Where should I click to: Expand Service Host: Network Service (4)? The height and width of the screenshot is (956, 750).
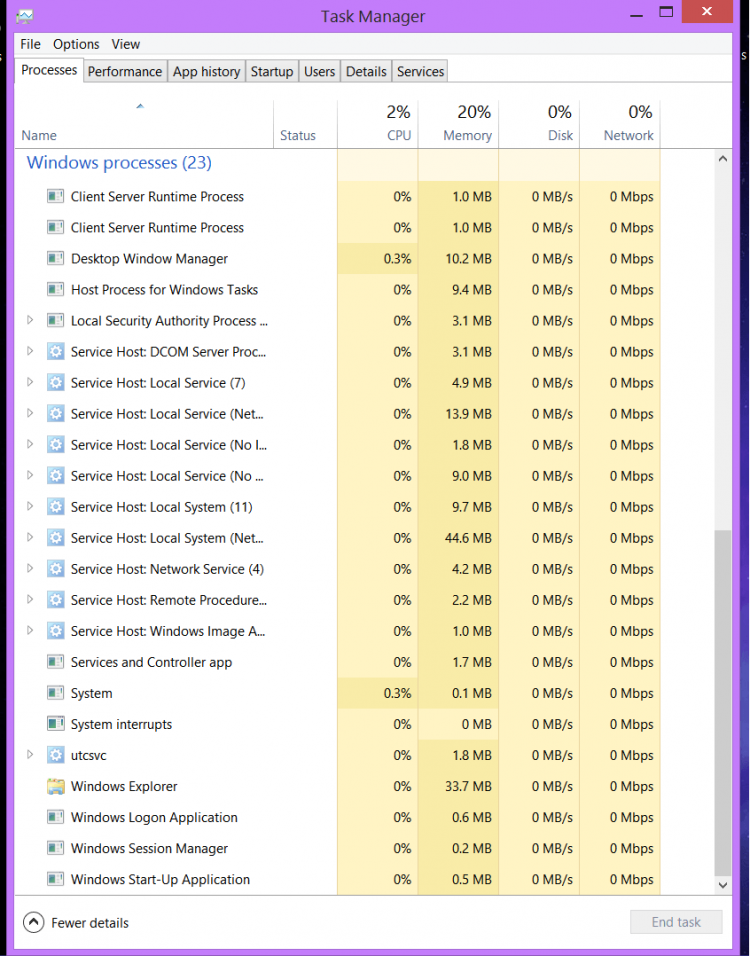(x=29, y=568)
